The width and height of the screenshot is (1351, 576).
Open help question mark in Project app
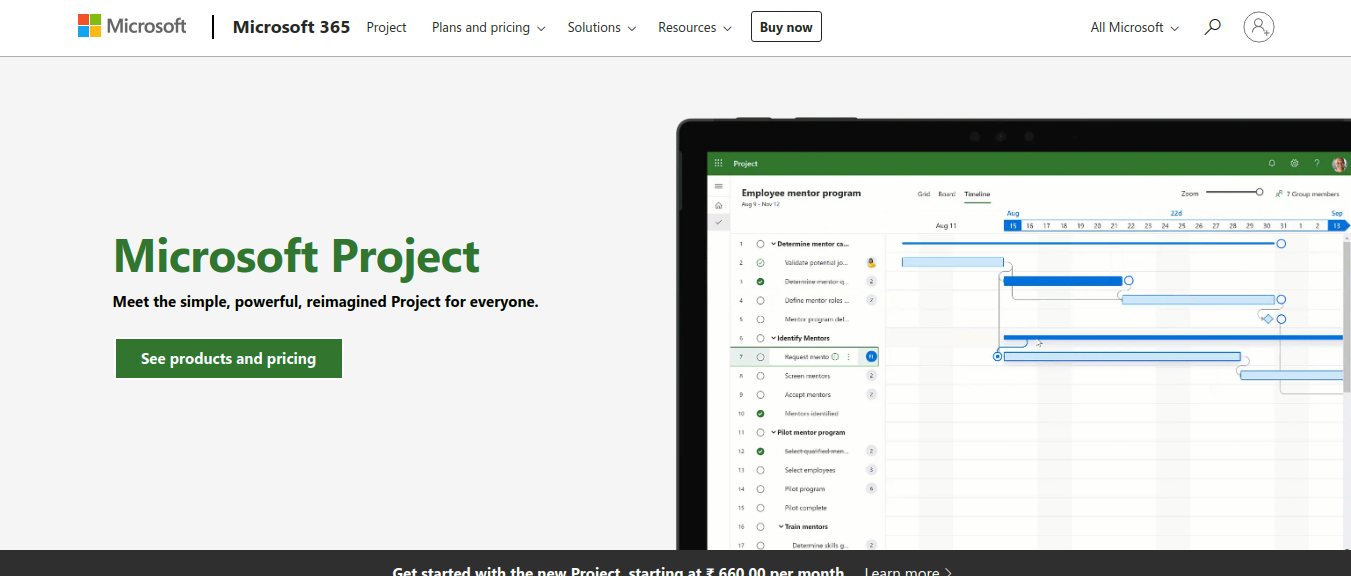[1317, 163]
